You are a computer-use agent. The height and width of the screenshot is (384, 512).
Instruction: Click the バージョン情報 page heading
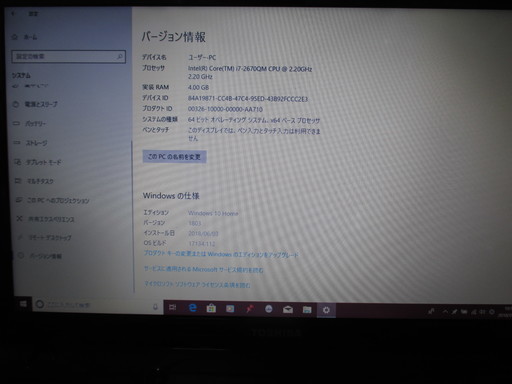pyautogui.click(x=174, y=37)
